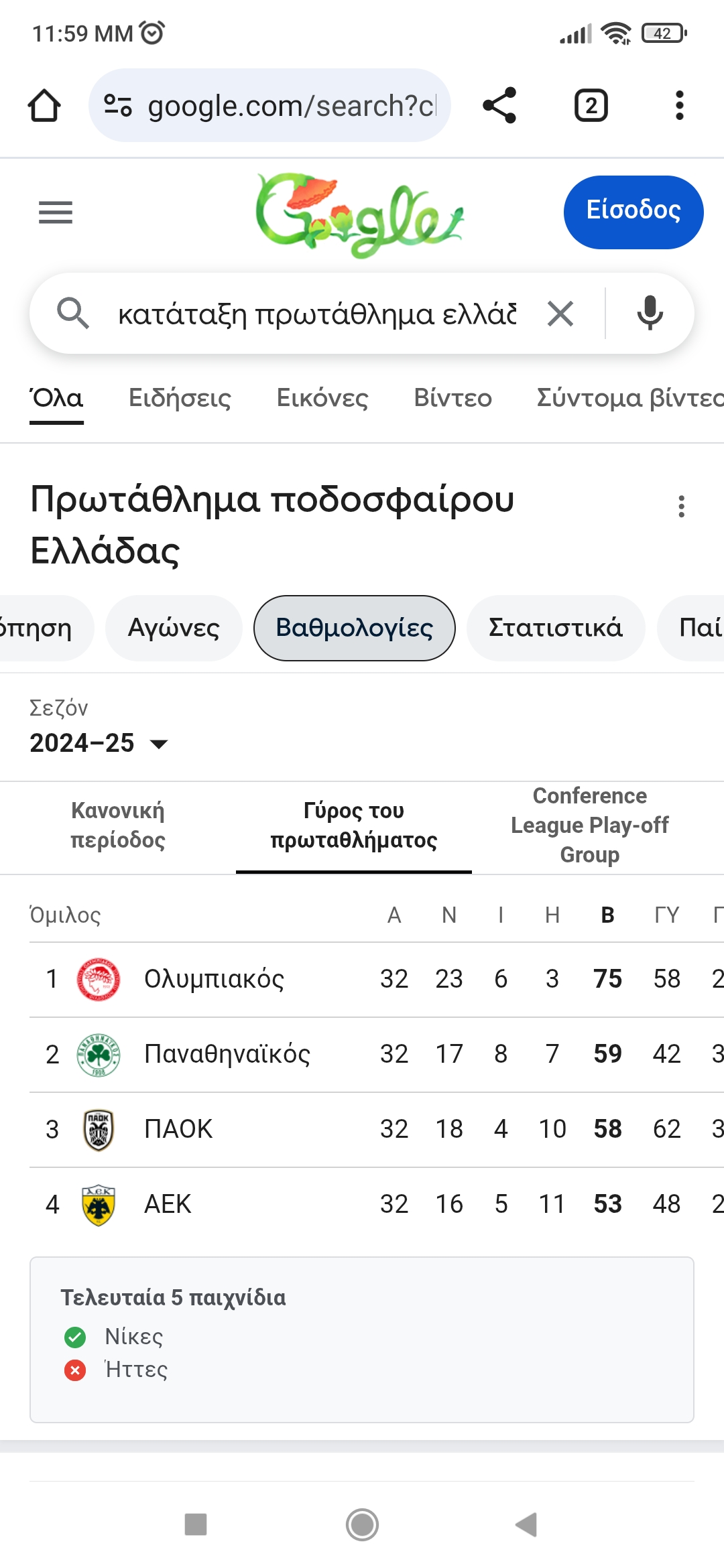
Task: Clear the search query with X
Action: pos(560,314)
